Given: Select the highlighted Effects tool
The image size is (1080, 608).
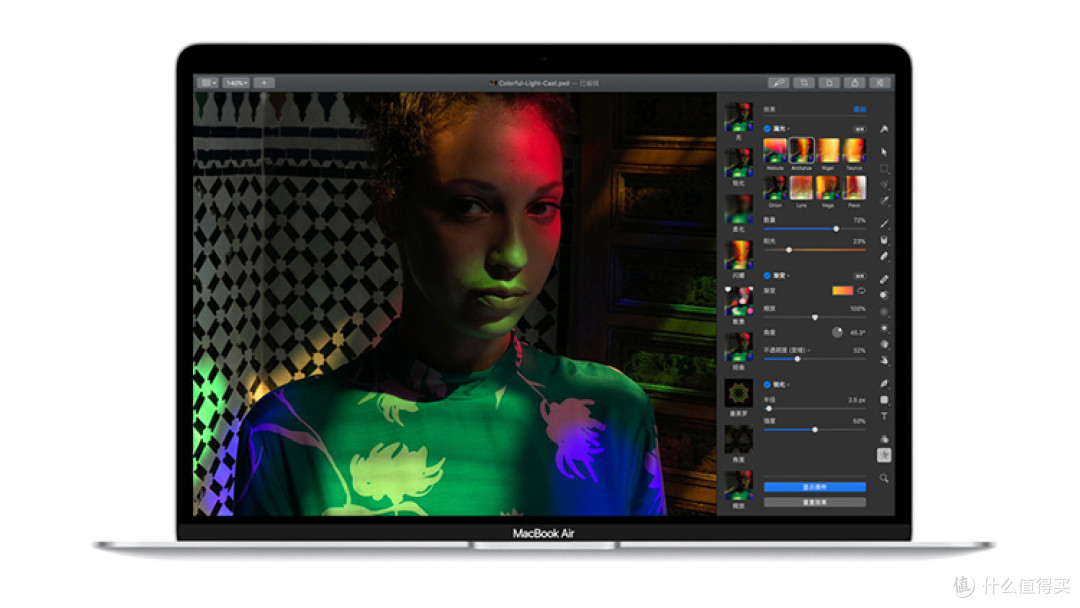Looking at the screenshot, I should [884, 455].
